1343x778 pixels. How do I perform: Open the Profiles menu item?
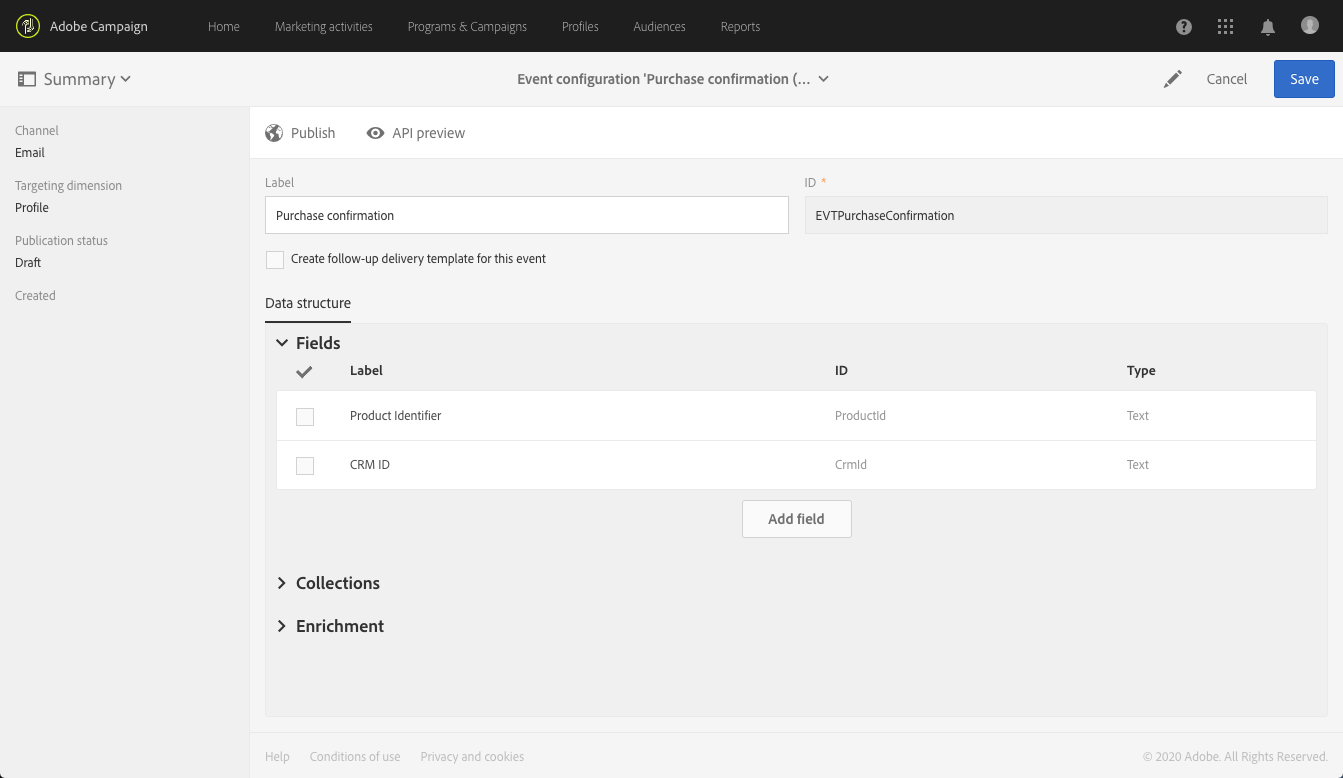580,26
